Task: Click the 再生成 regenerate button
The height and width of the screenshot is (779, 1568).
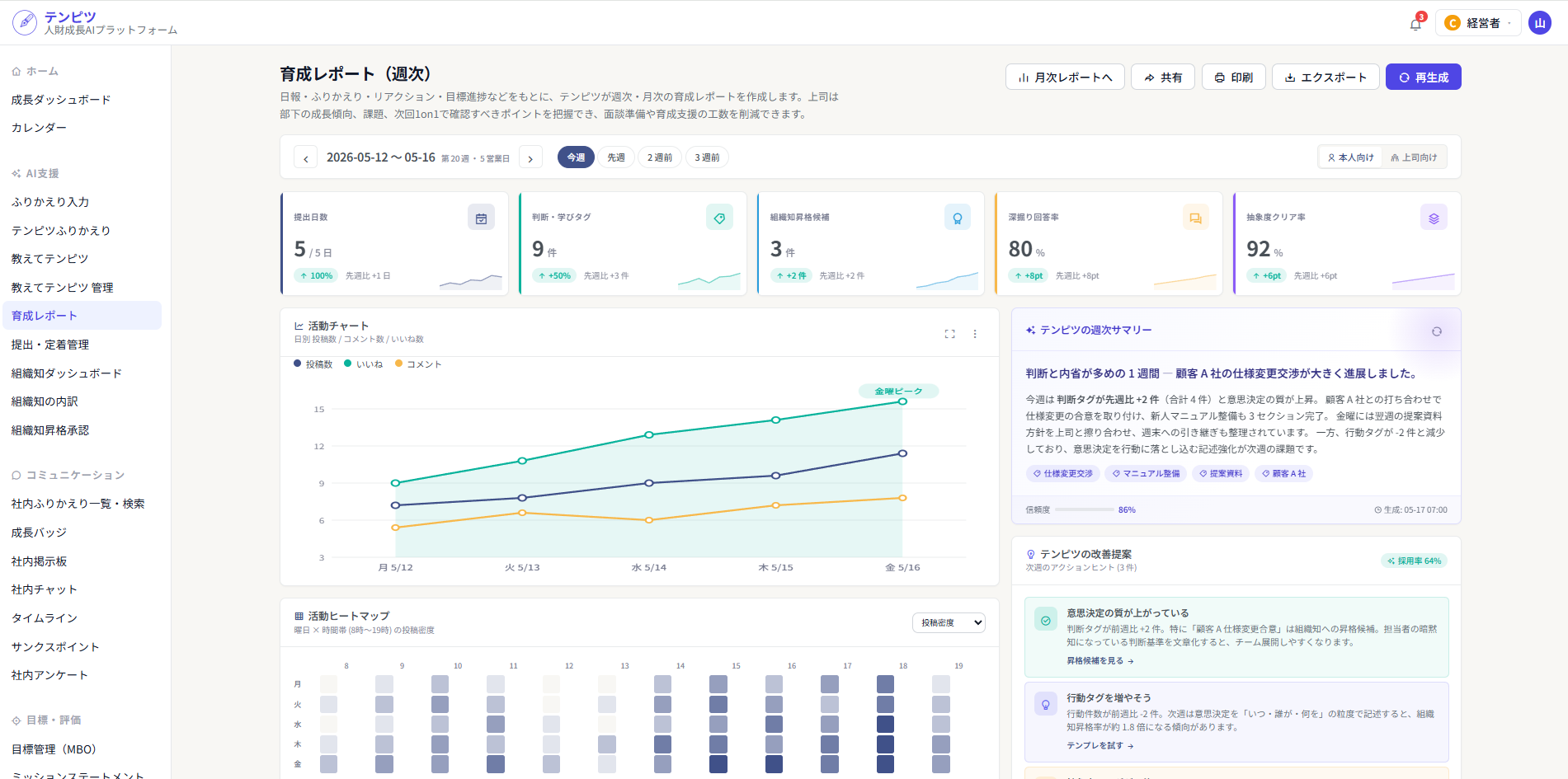Action: pyautogui.click(x=1423, y=77)
